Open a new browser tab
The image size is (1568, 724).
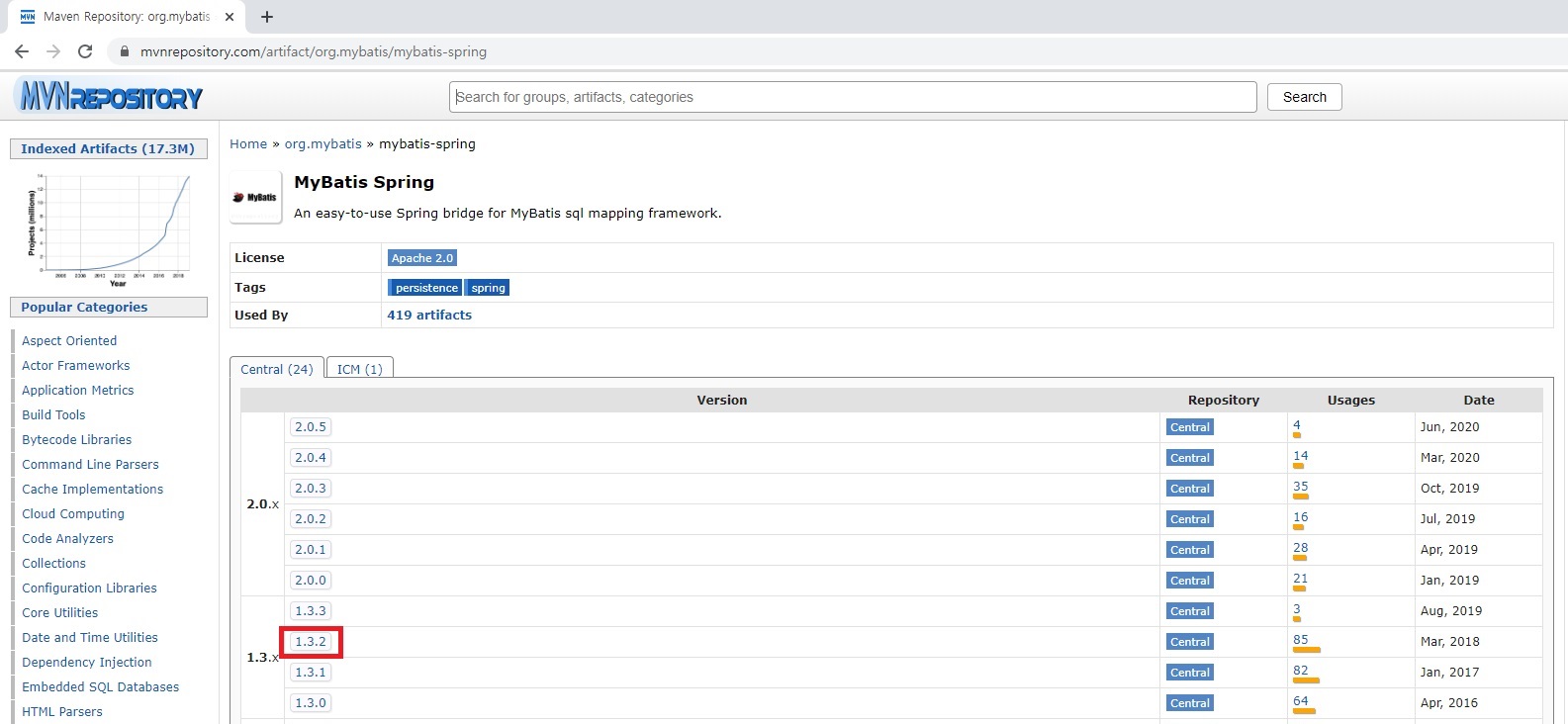[267, 17]
